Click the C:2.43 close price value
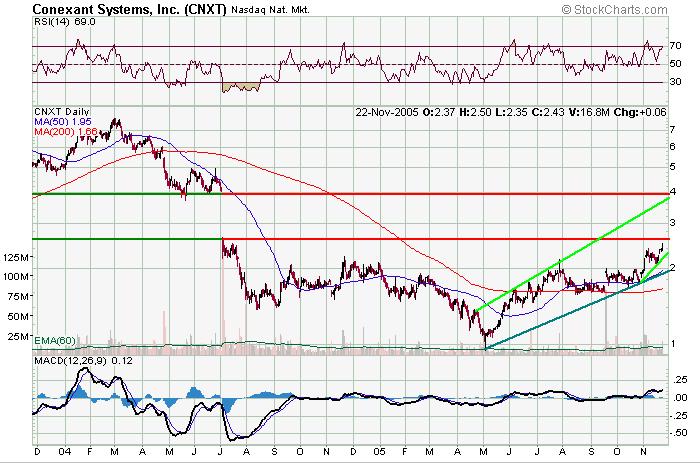Screen dimensions: 700x463 coord(548,113)
